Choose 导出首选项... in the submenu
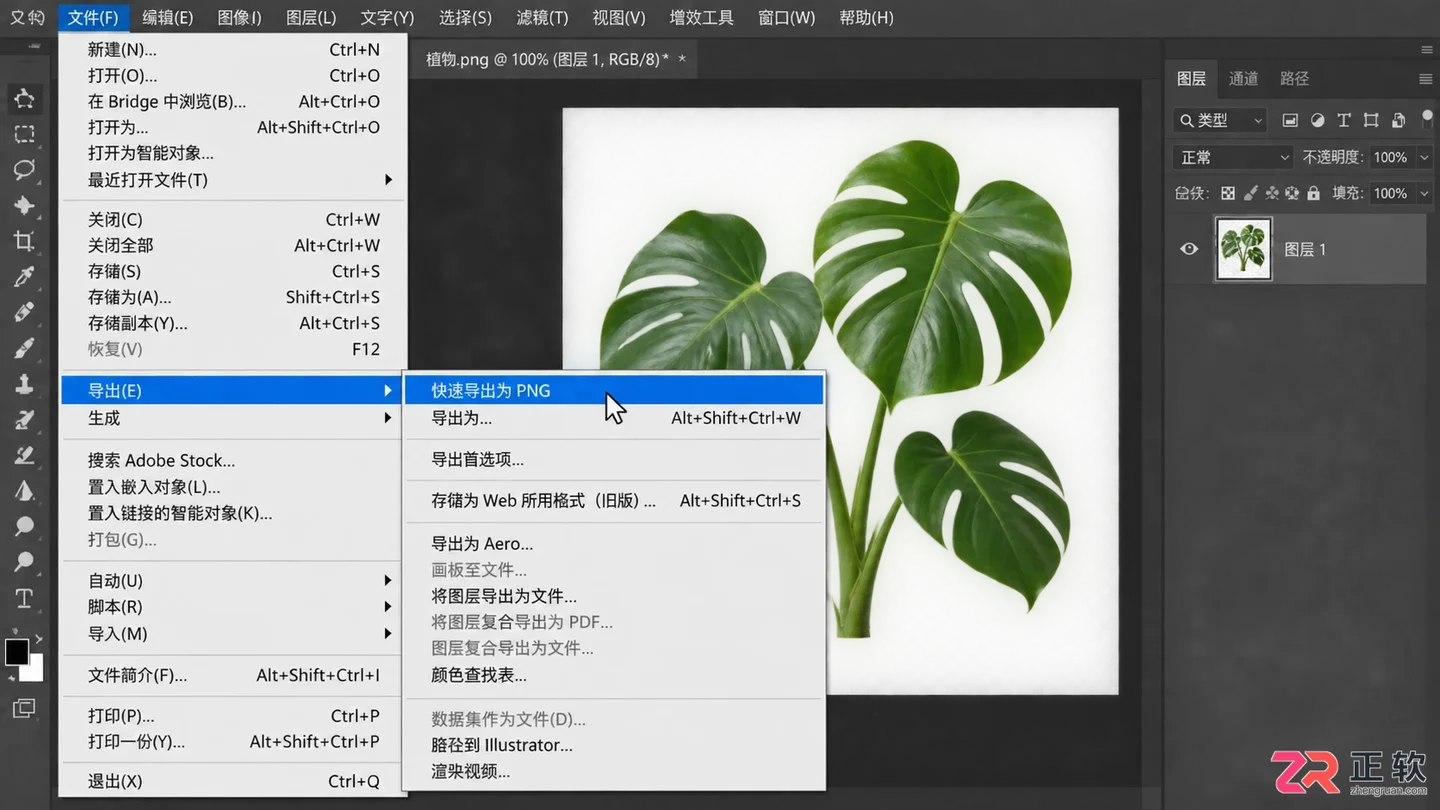This screenshot has width=1440, height=810. [614, 460]
